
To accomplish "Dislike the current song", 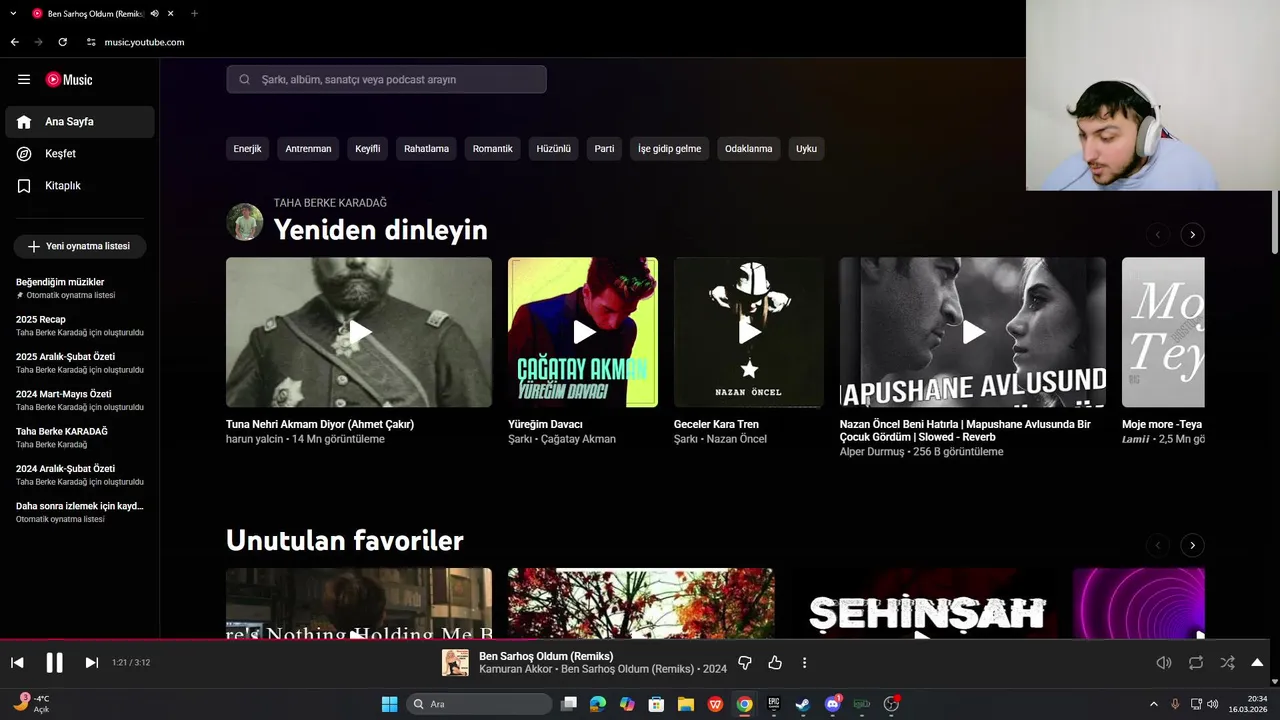I will [744, 662].
